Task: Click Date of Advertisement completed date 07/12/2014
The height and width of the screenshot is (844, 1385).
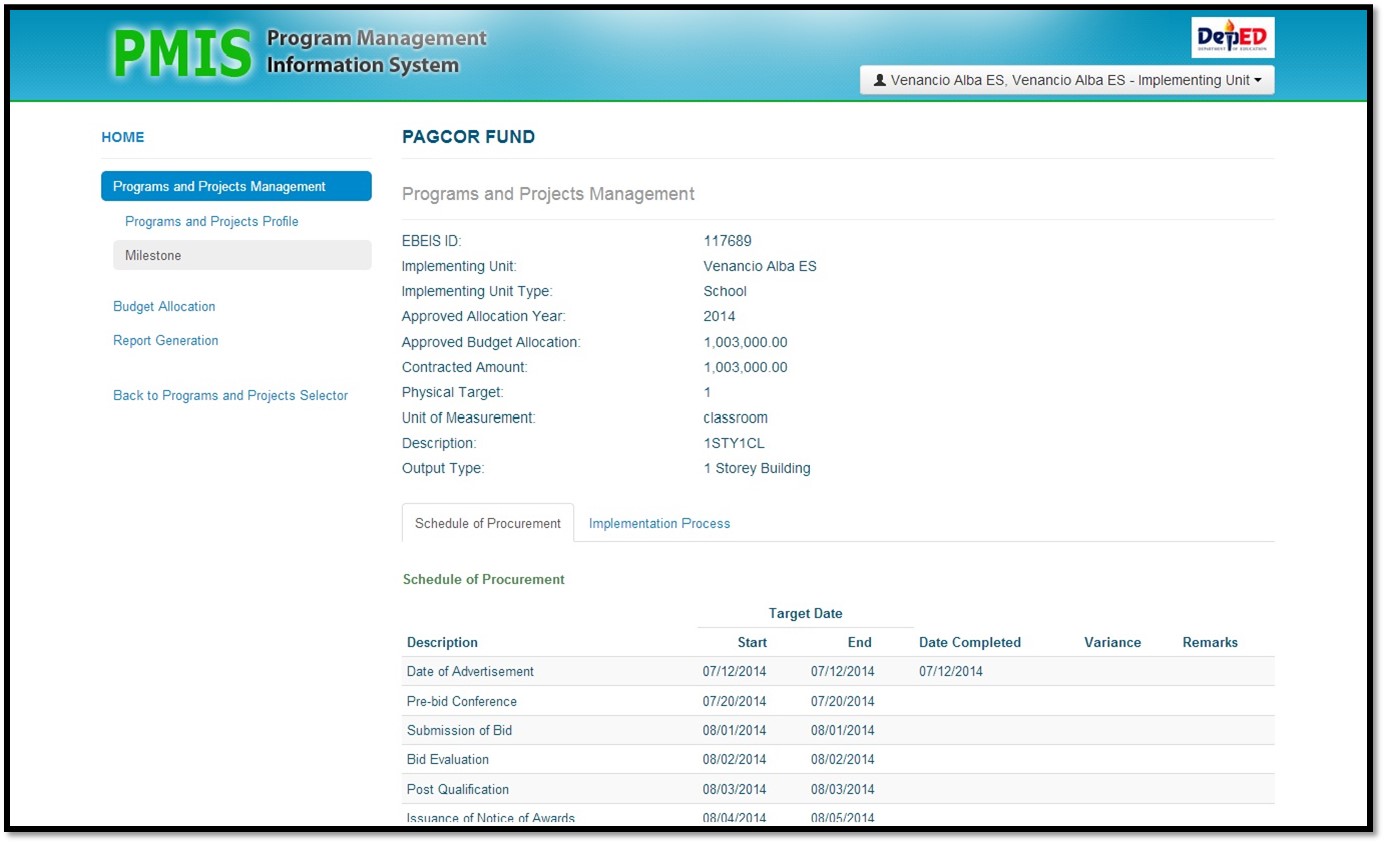Action: pos(951,671)
